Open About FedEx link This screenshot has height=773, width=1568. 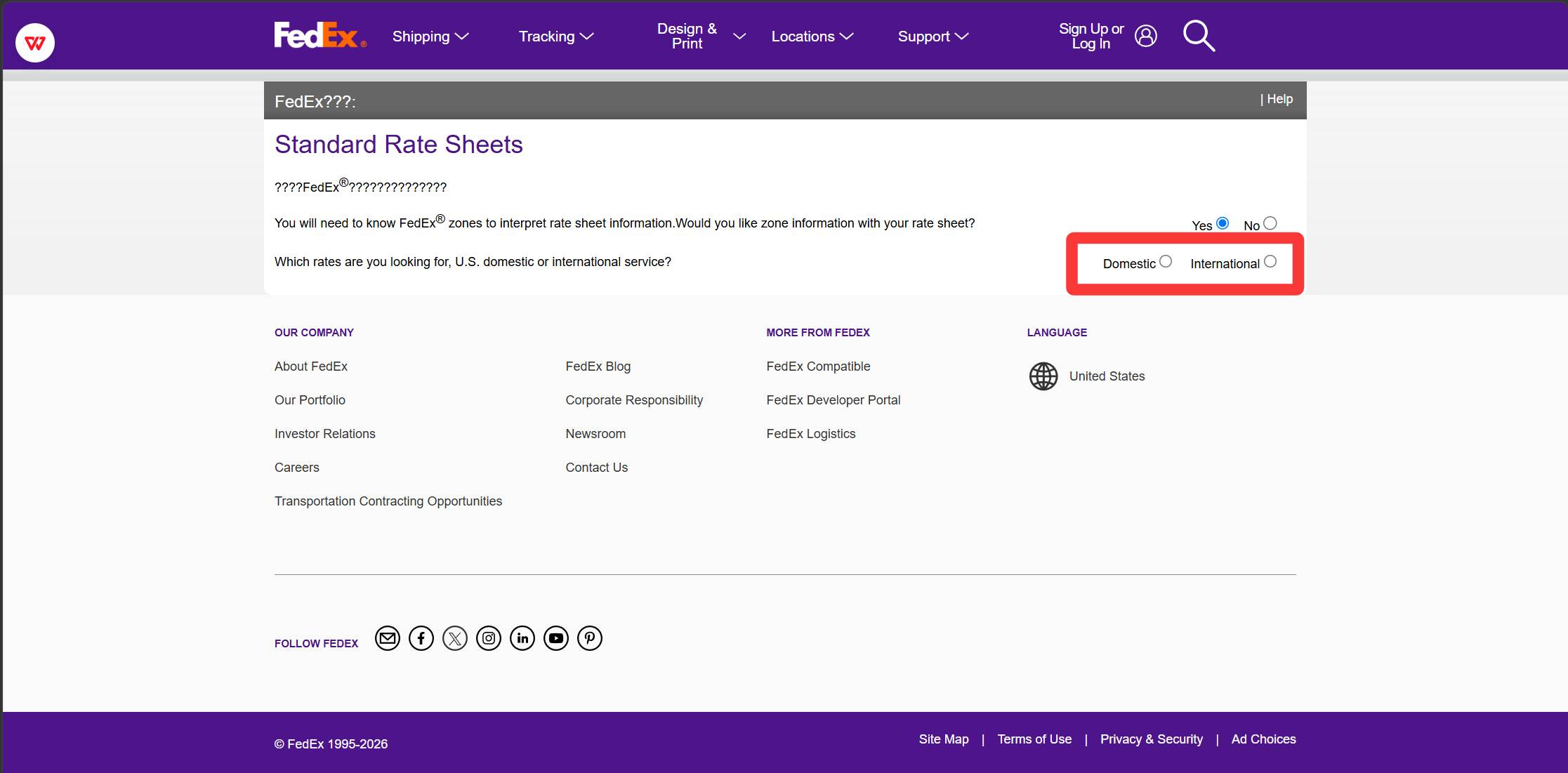[311, 366]
